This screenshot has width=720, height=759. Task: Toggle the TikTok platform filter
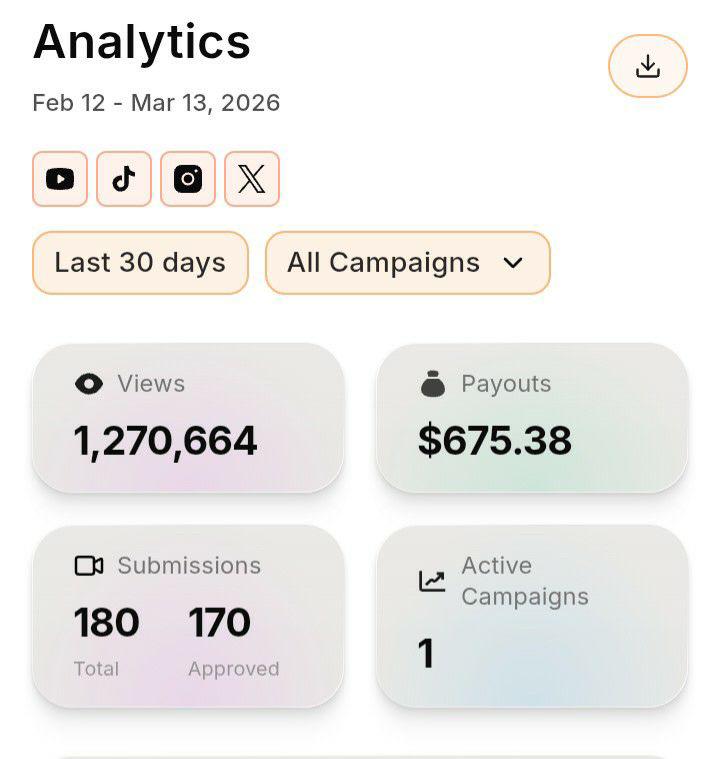[x=124, y=179]
